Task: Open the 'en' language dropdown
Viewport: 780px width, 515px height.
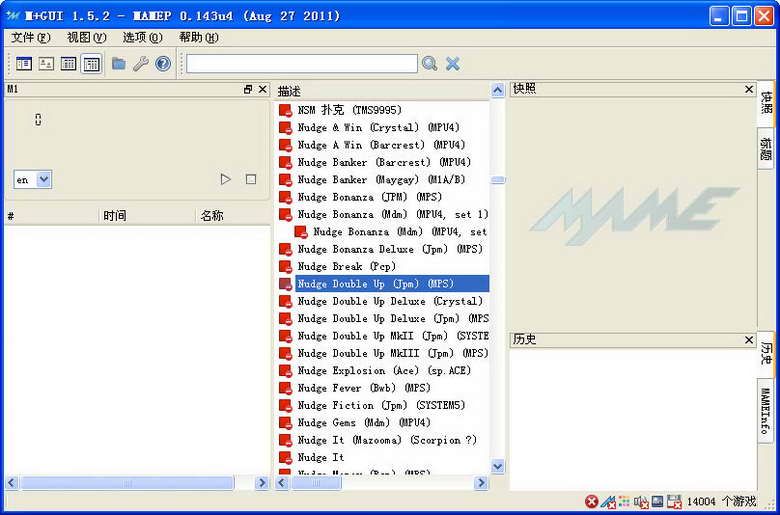Action: [x=32, y=180]
